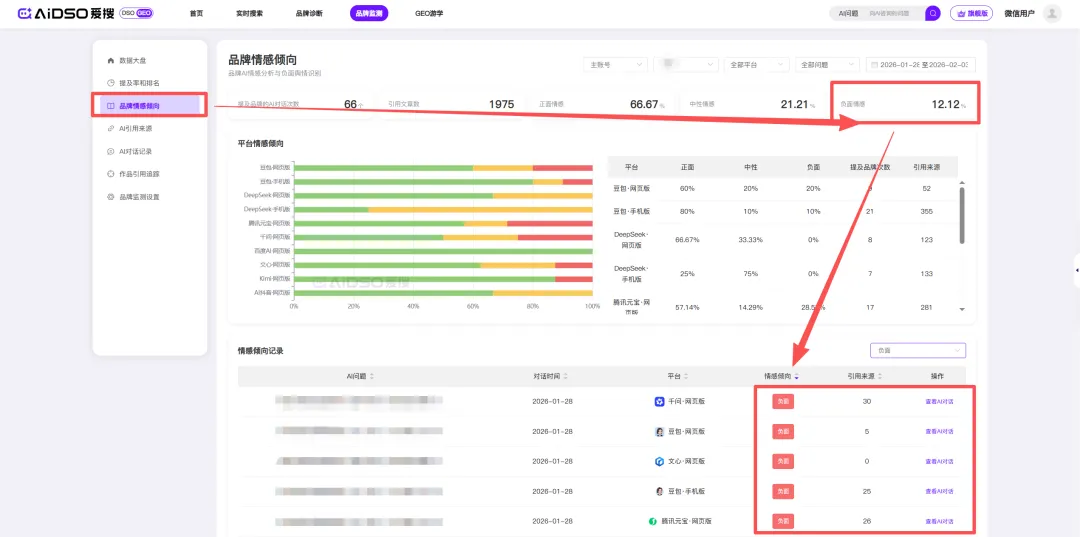The width and height of the screenshot is (1080, 537).
Task: Expand the 主账号 account dropdown
Action: [614, 64]
